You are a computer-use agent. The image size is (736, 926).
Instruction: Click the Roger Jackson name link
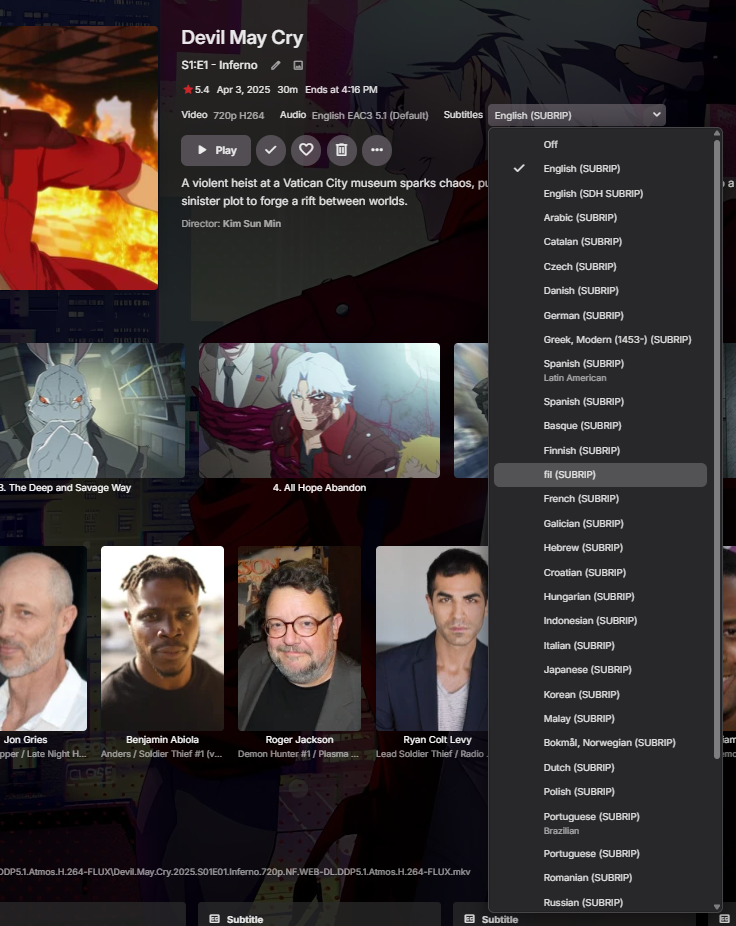(299, 739)
